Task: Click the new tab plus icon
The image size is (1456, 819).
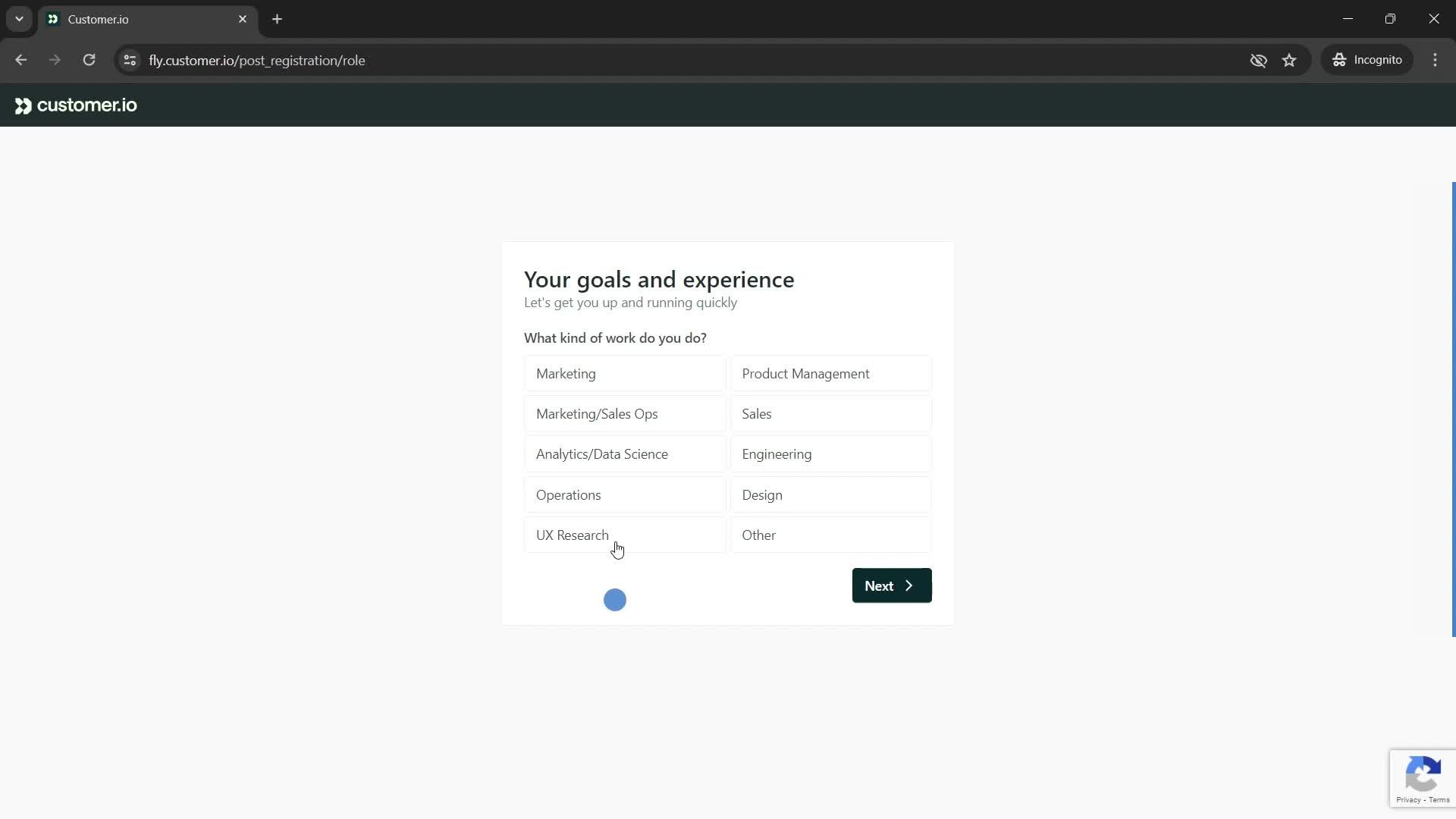Action: pyautogui.click(x=278, y=19)
